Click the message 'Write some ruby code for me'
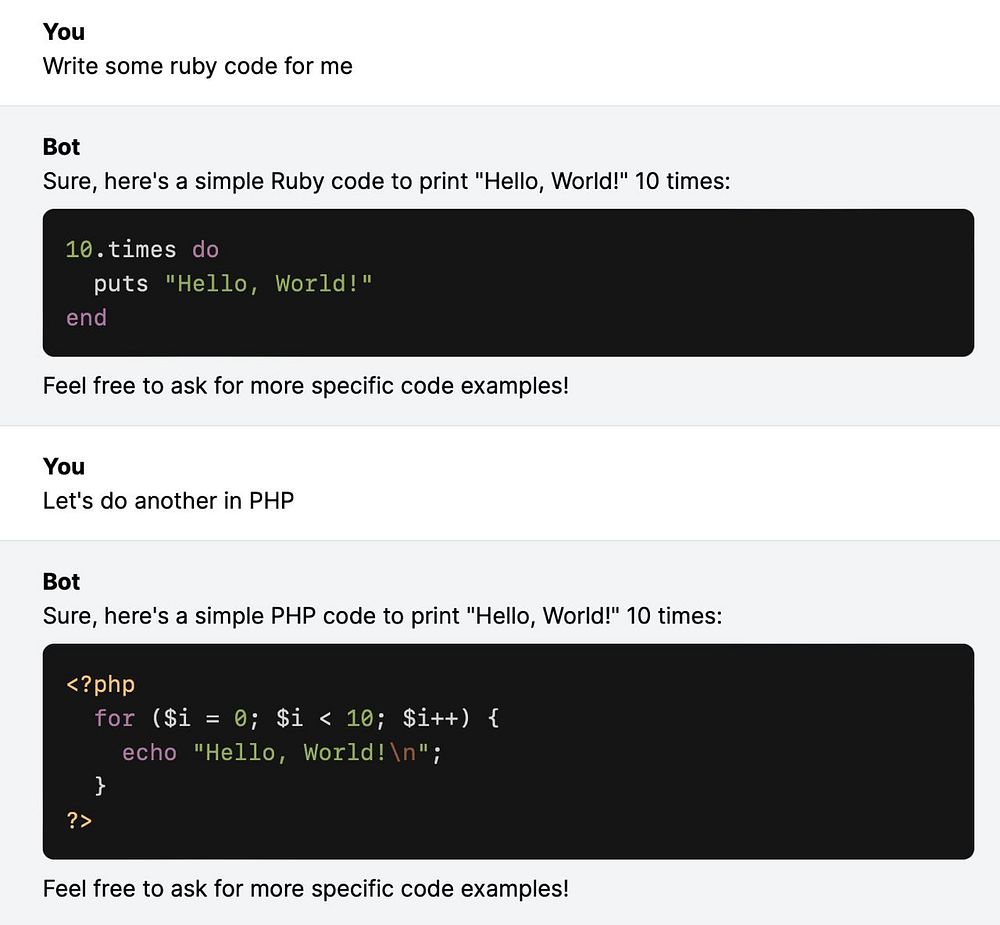The image size is (1000, 925). point(198,66)
